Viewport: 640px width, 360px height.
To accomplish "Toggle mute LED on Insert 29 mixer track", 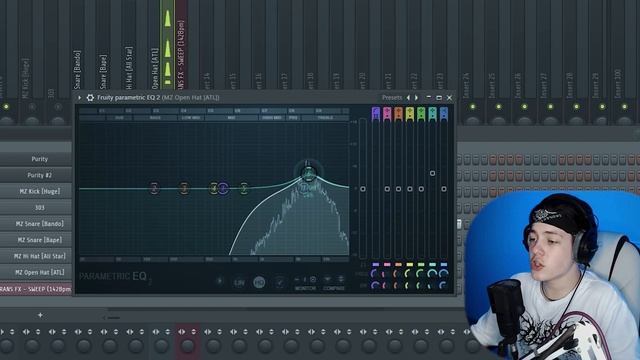I will click(x=602, y=107).
